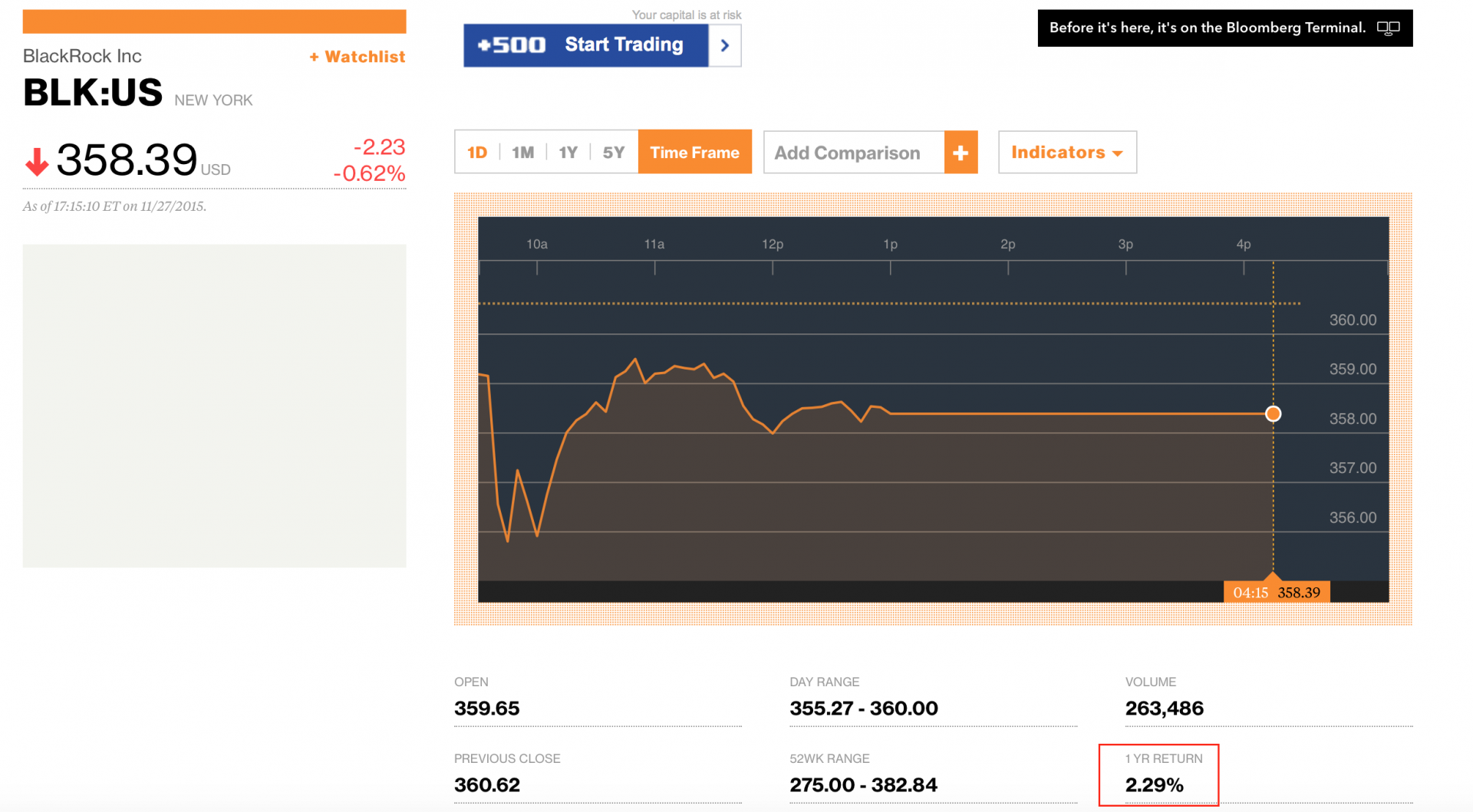This screenshot has height=812, width=1473.
Task: Click the Plus500 logo in ad
Action: pos(511,45)
